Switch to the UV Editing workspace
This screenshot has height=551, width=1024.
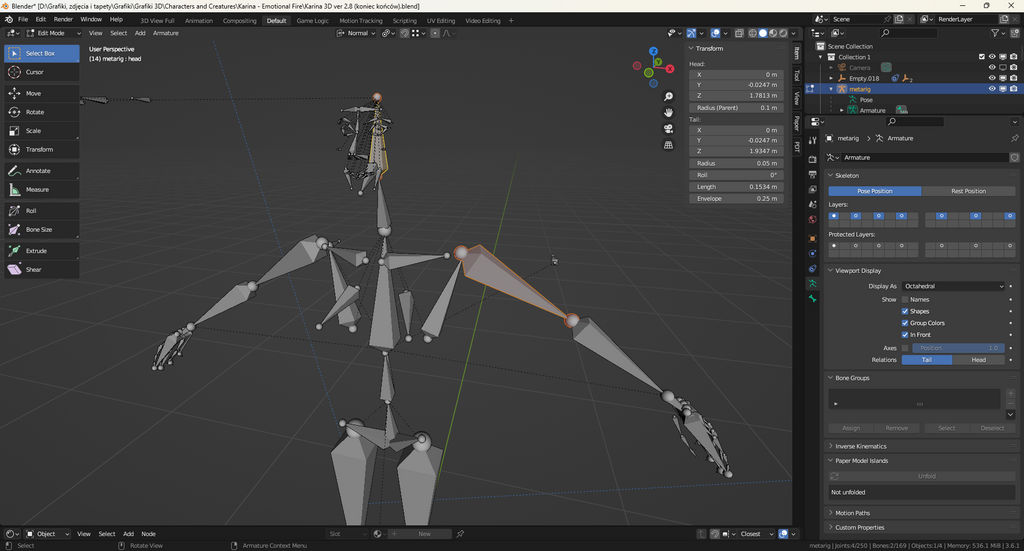[x=440, y=20]
